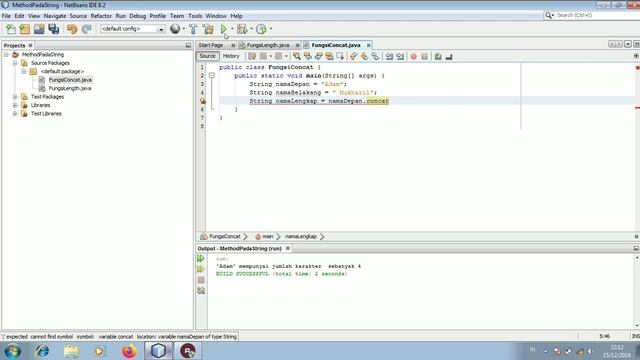Click the Comment editor toolbar icon

pyautogui.click(x=438, y=56)
